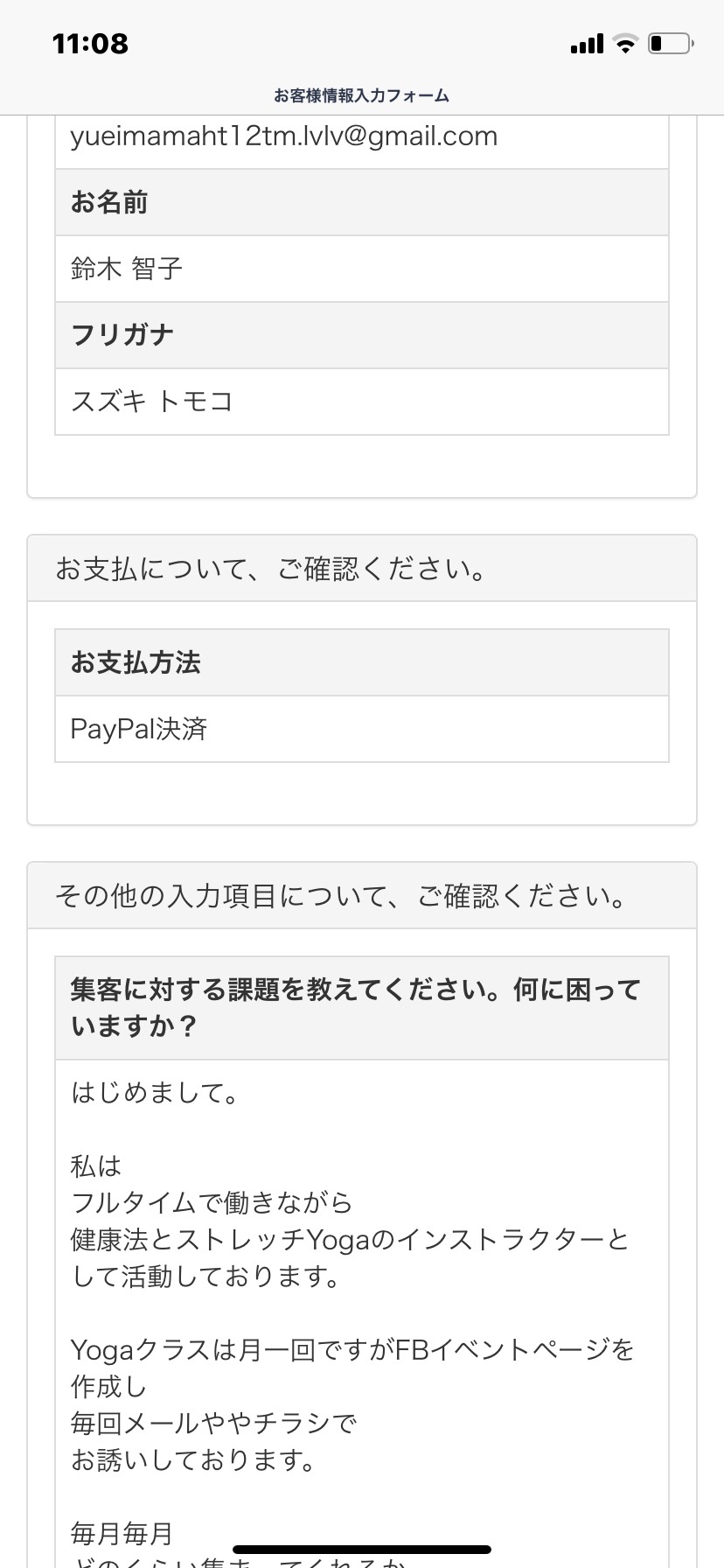Select the PayPal決済 payment value
The width and height of the screenshot is (724, 1568).
[139, 729]
